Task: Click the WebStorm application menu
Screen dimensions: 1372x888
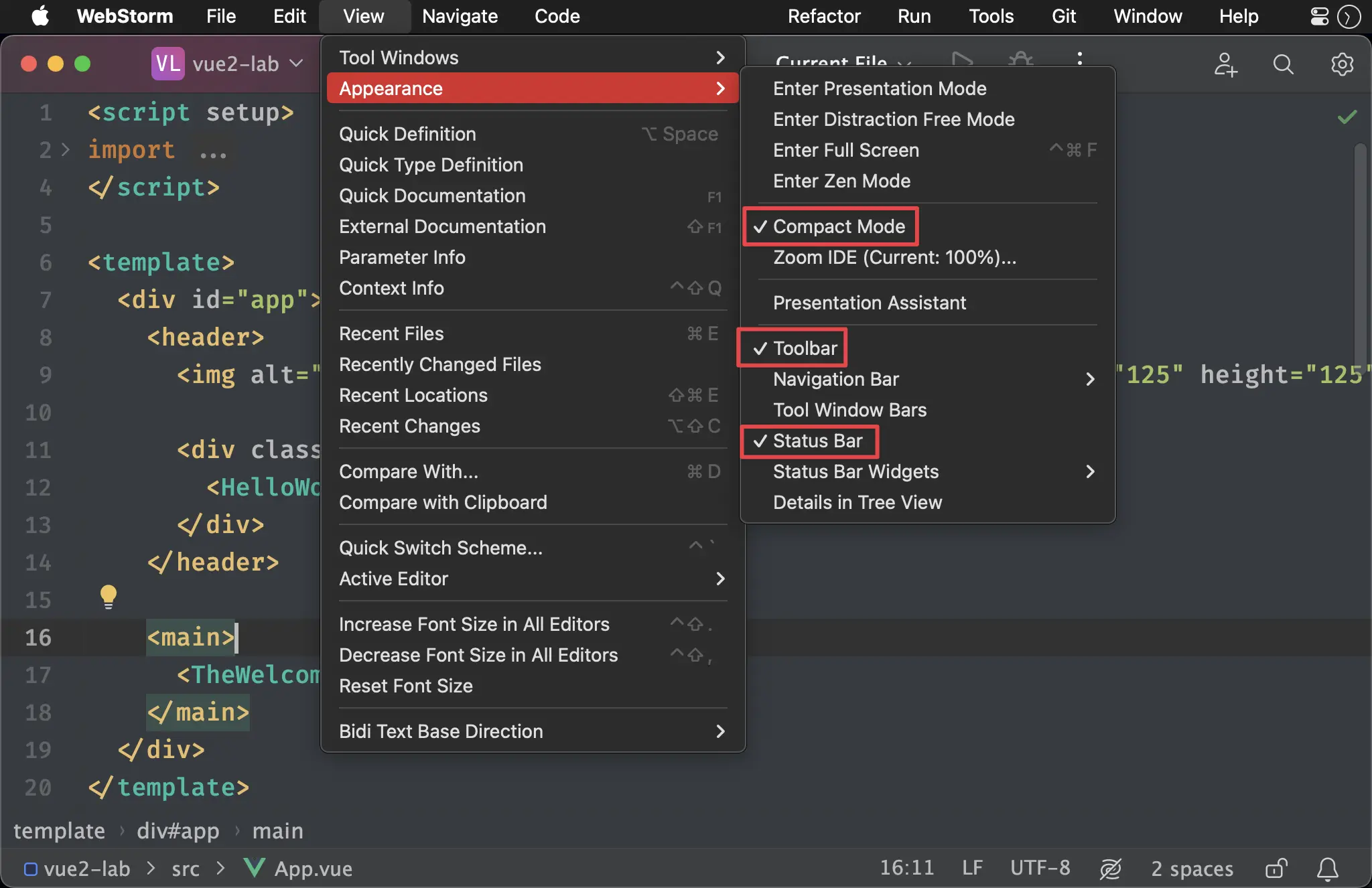Action: [x=124, y=16]
